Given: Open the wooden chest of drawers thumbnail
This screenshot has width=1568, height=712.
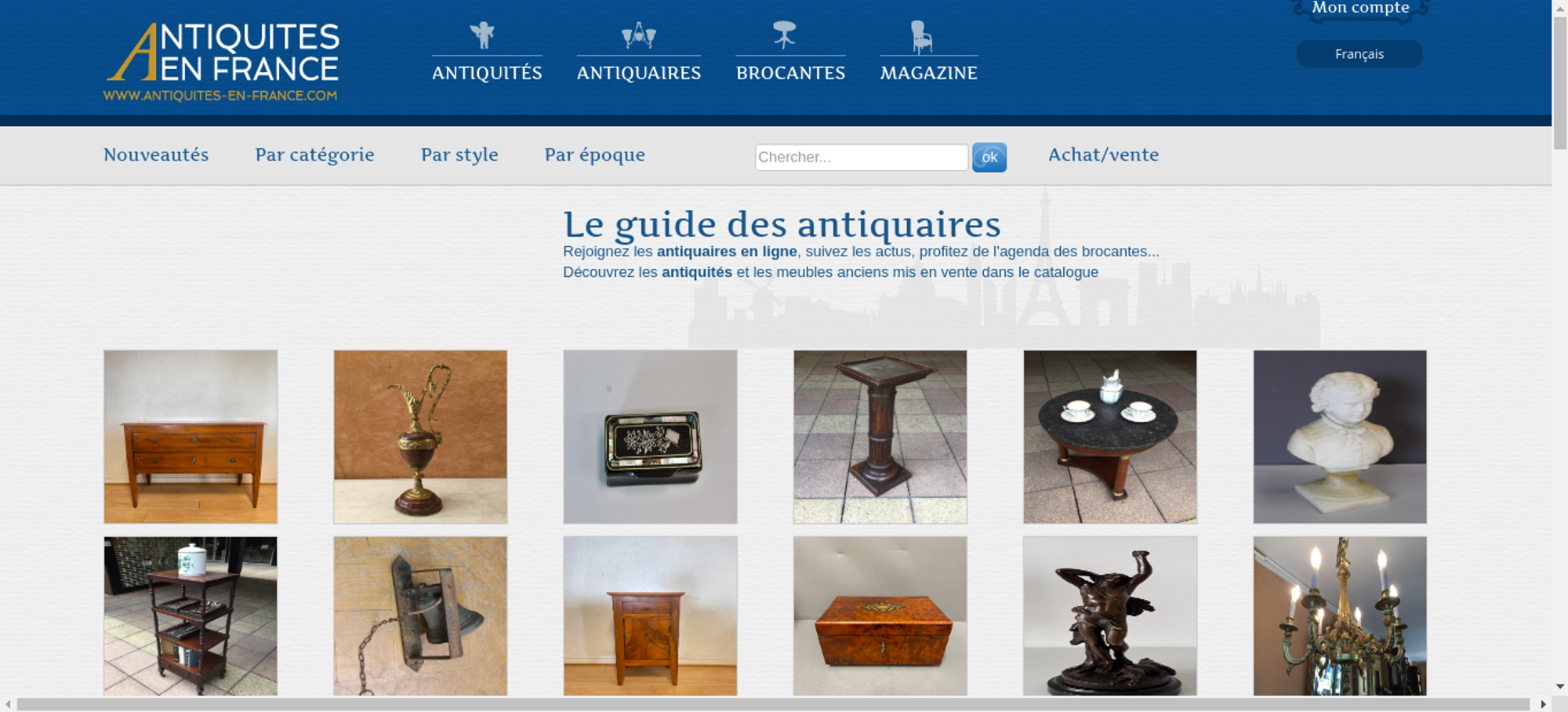Looking at the screenshot, I should point(191,437).
